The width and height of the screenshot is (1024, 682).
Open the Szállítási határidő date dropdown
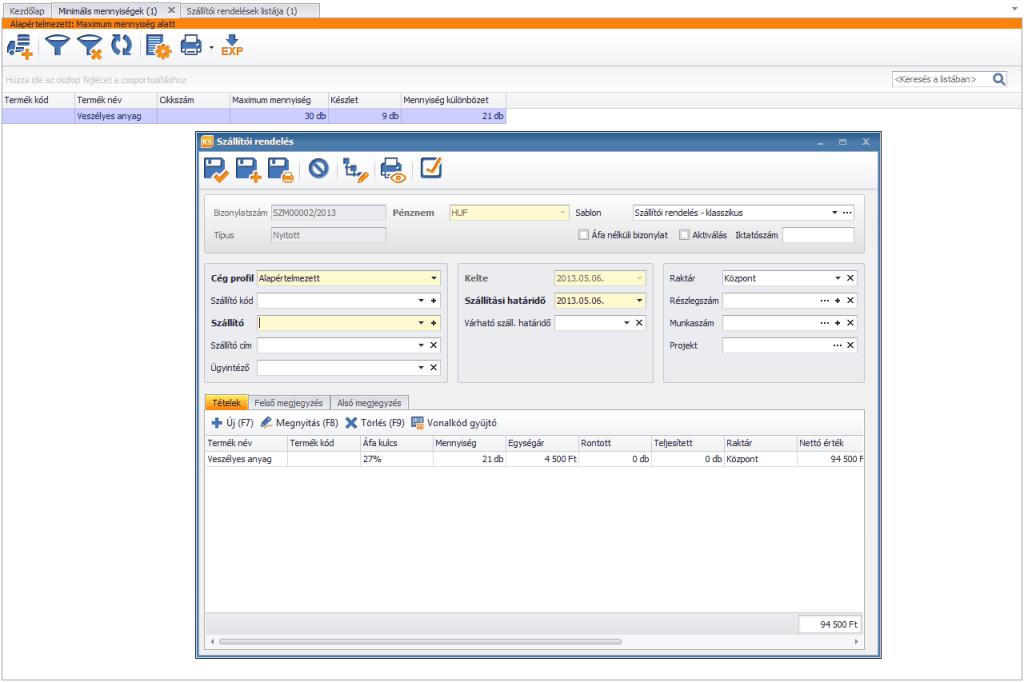[639, 300]
